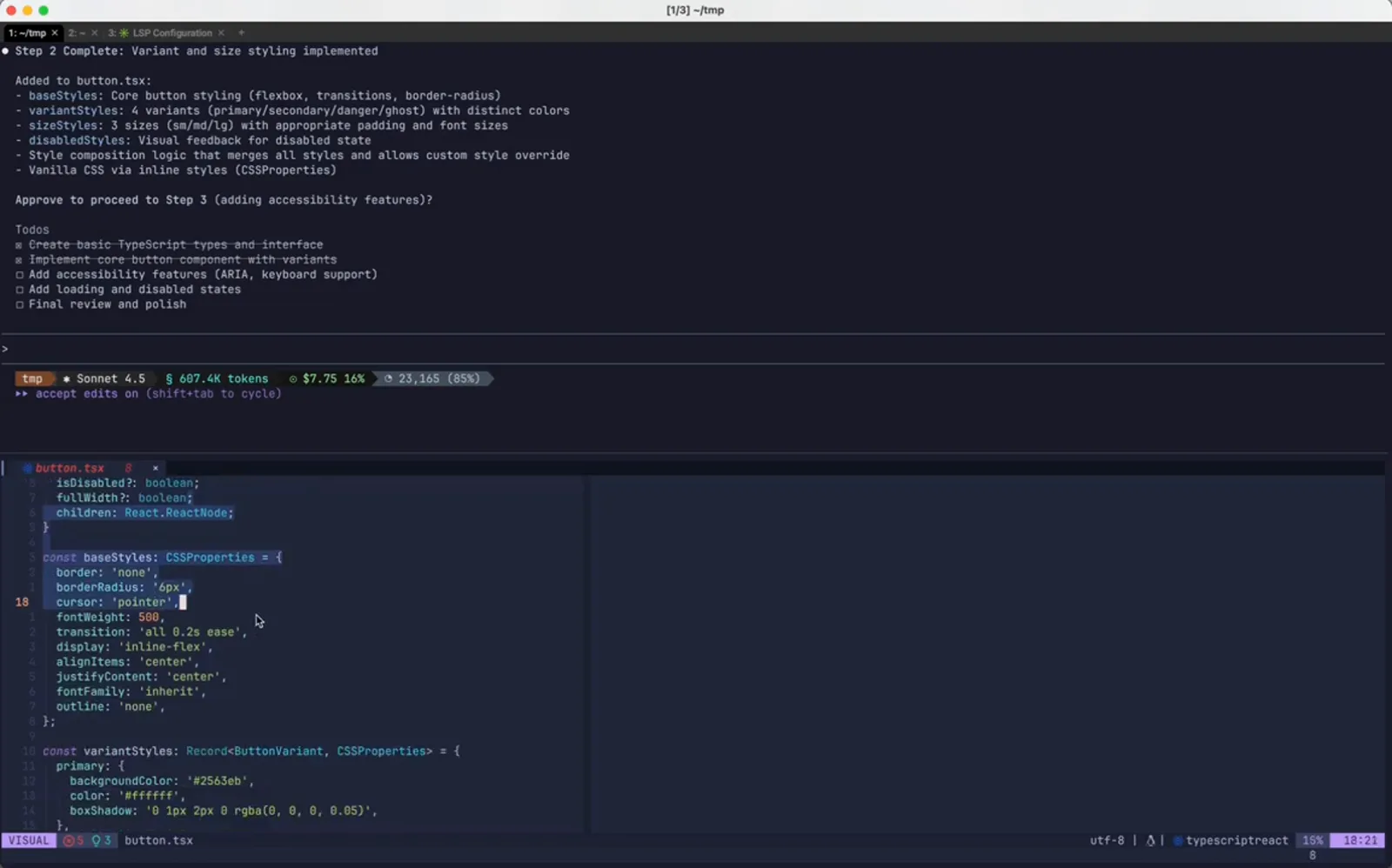
Task: Click the line 'const baseStyles: CSSProperties = {'
Action: (162, 558)
